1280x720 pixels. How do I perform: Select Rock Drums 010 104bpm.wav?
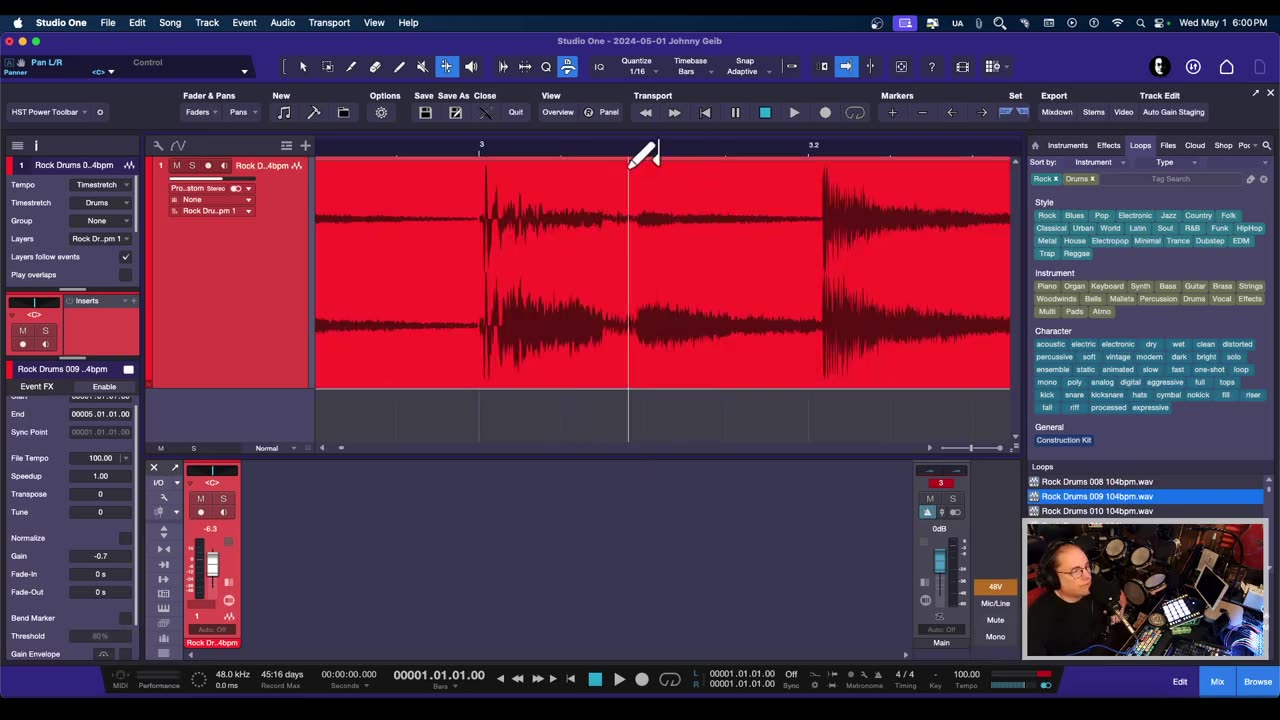click(x=1146, y=511)
